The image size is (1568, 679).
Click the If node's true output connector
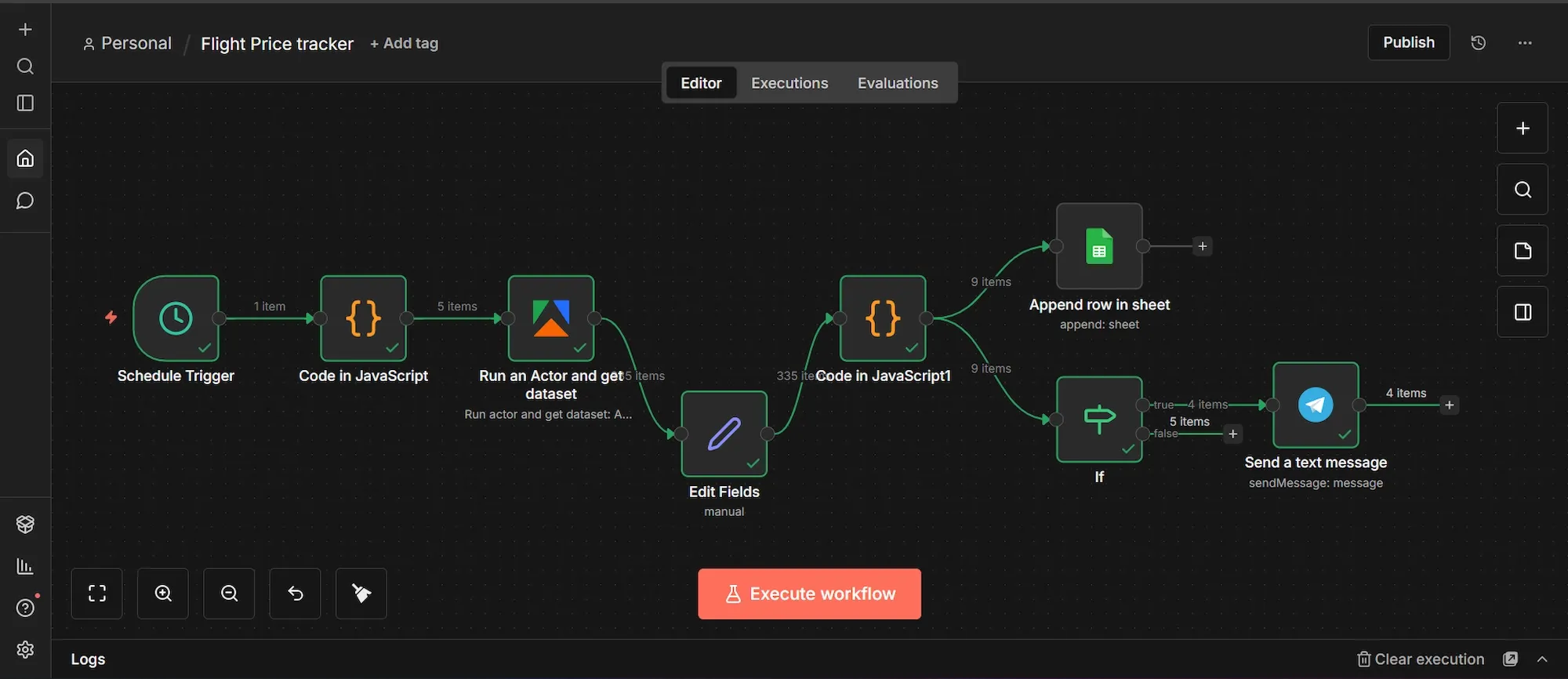[1142, 405]
